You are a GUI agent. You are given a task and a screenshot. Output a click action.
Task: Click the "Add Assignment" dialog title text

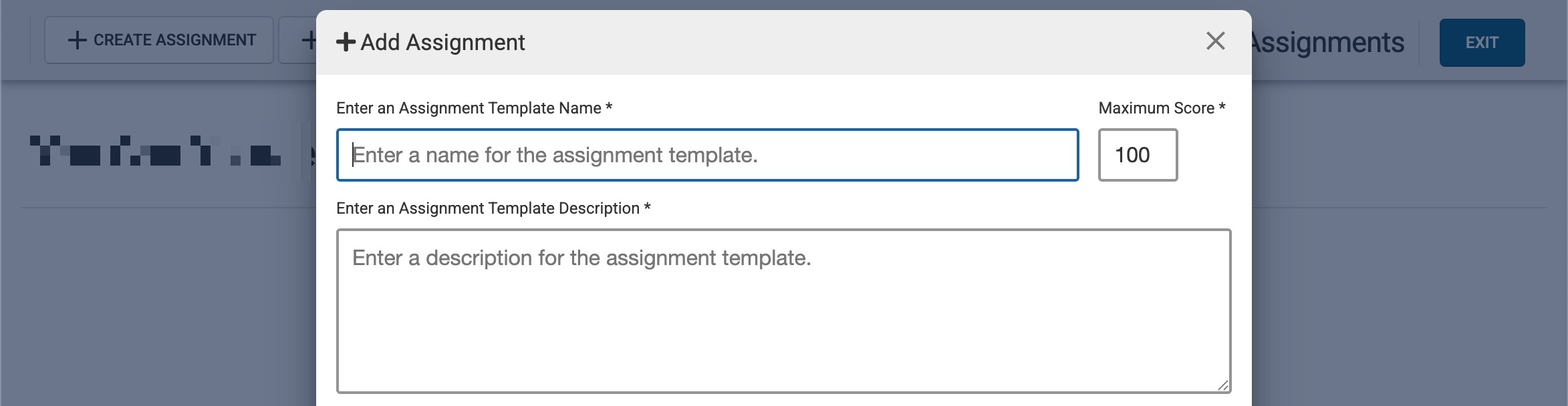pos(442,43)
